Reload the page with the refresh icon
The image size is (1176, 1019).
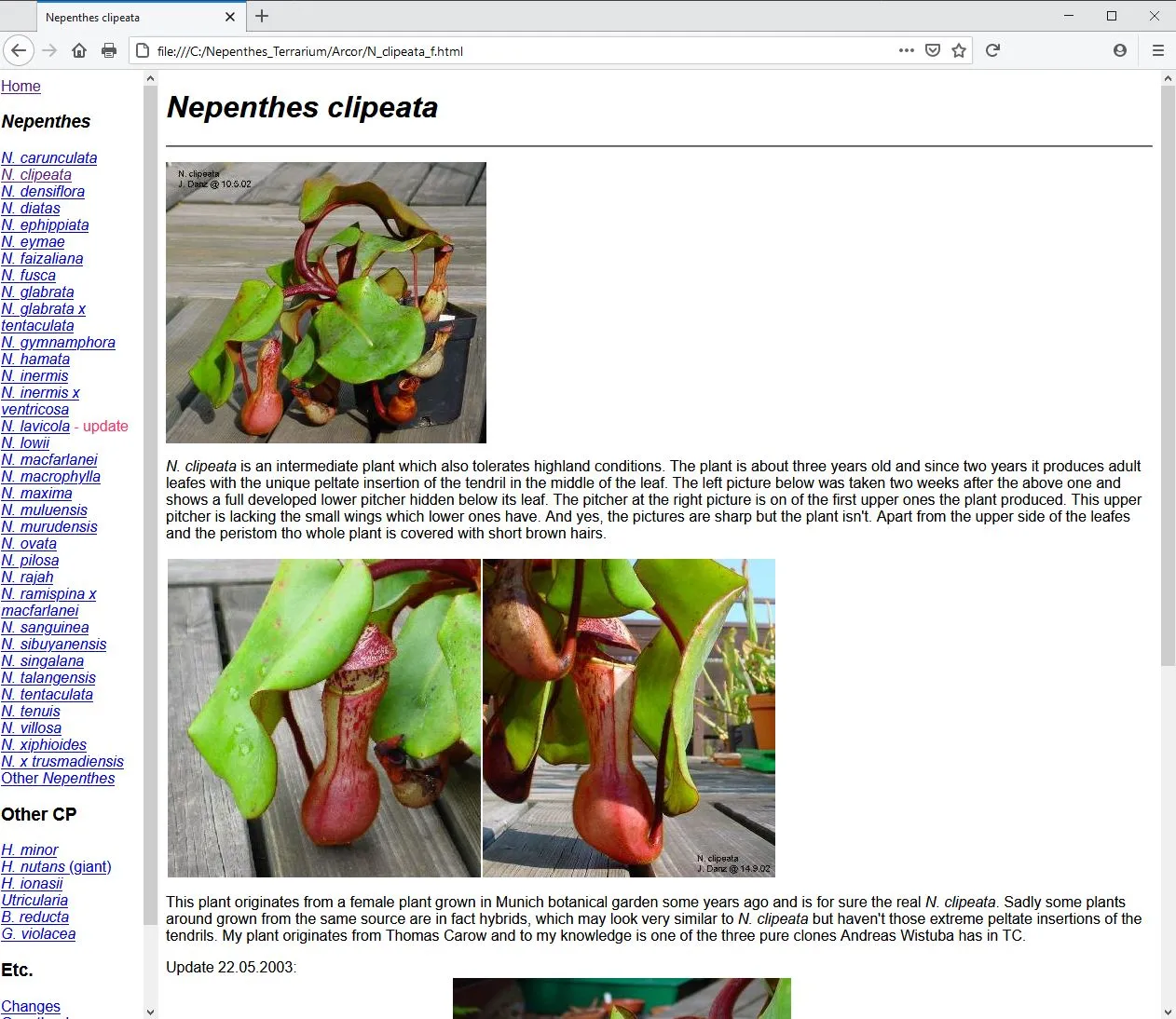(x=992, y=50)
